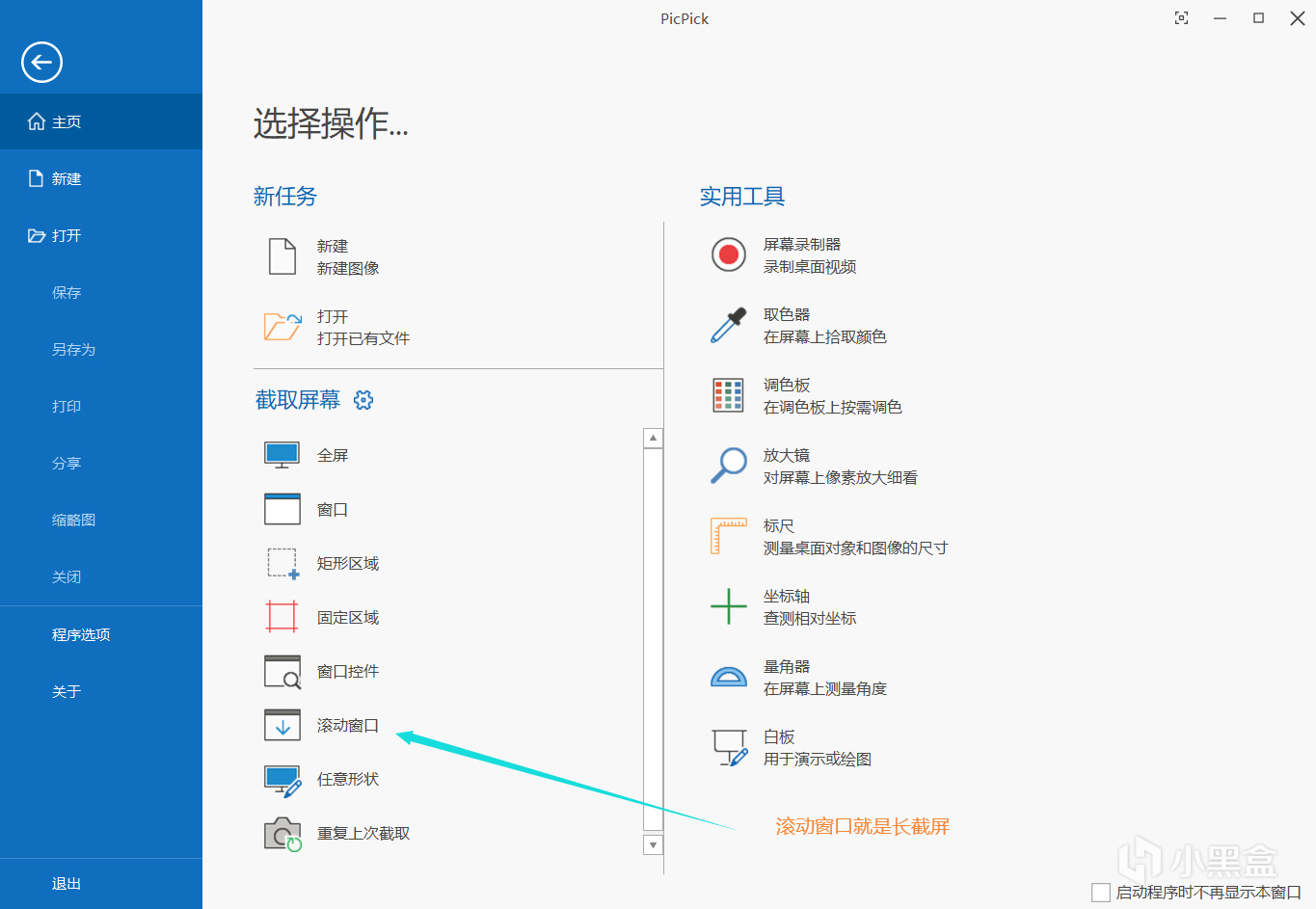Click the 放大镜 magnifier icon

coord(729,466)
